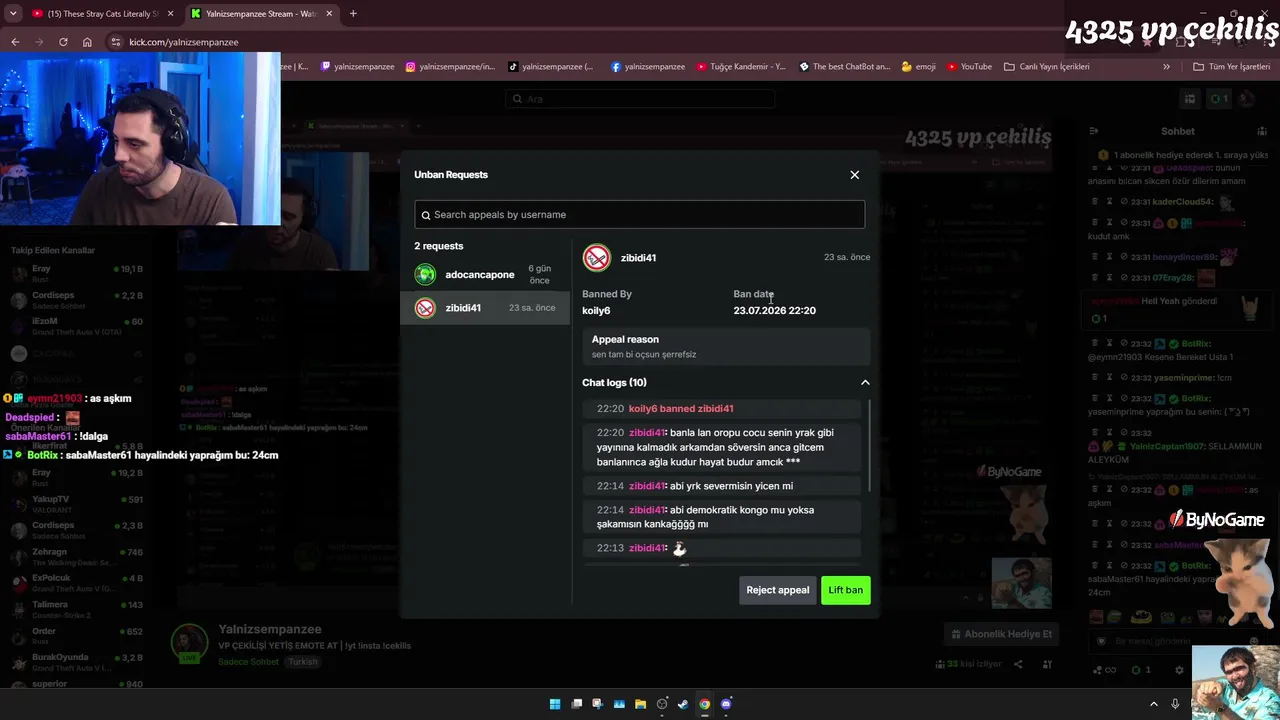View site information for kick.com
This screenshot has height=720, width=1280.
click(x=116, y=42)
